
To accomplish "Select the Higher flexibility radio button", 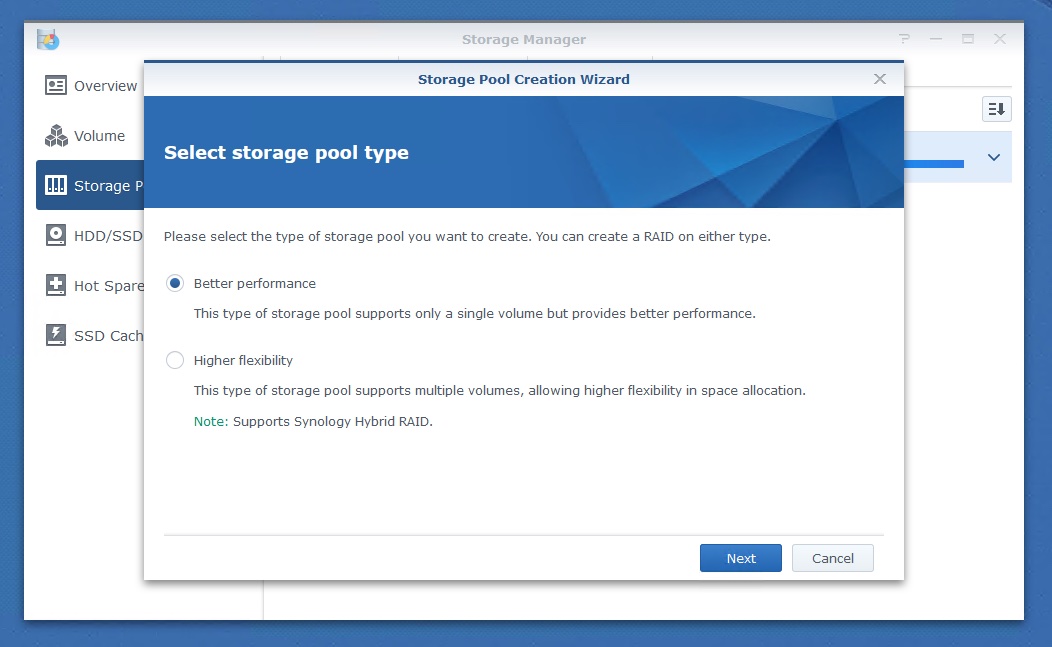I will (175, 360).
